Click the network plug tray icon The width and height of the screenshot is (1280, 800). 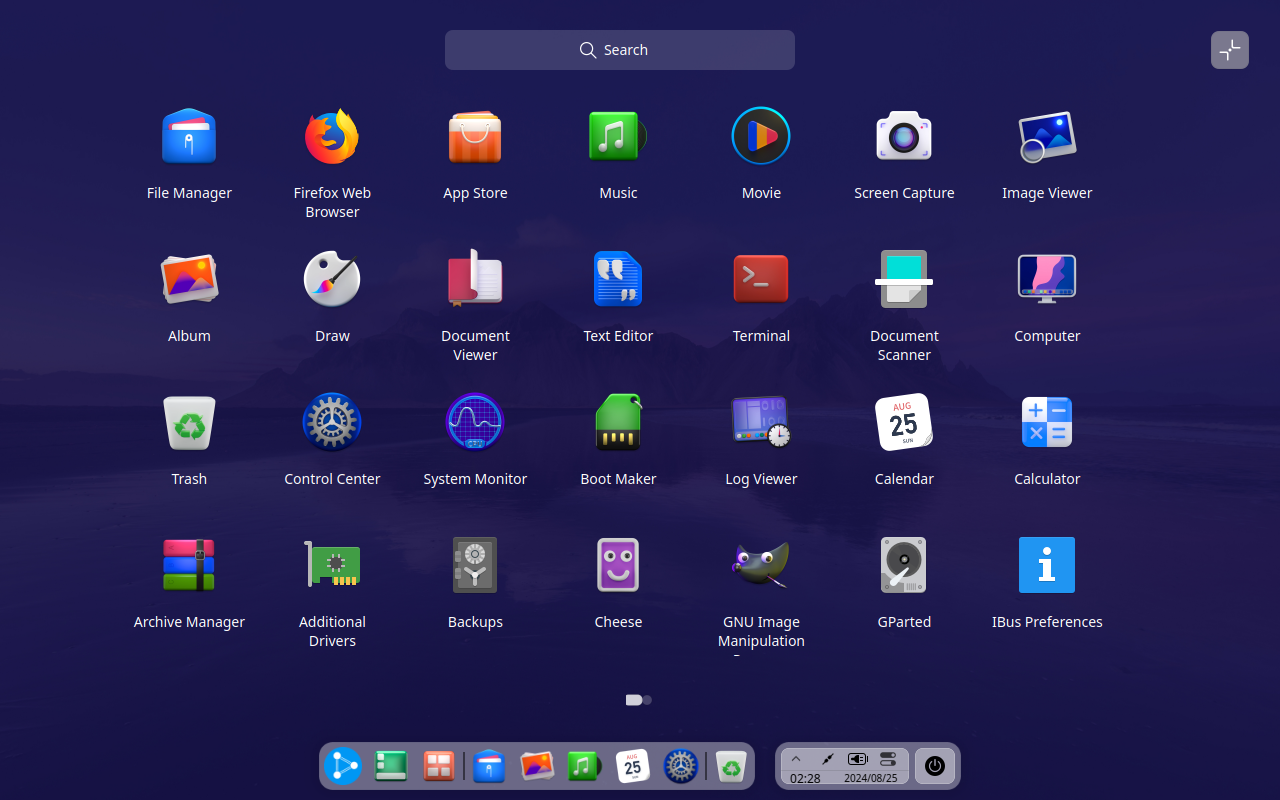[827, 760]
